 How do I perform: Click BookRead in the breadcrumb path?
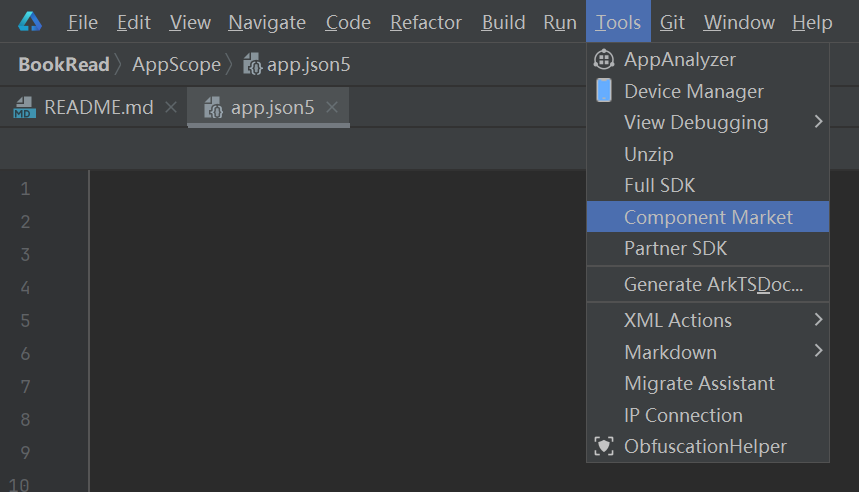64,65
